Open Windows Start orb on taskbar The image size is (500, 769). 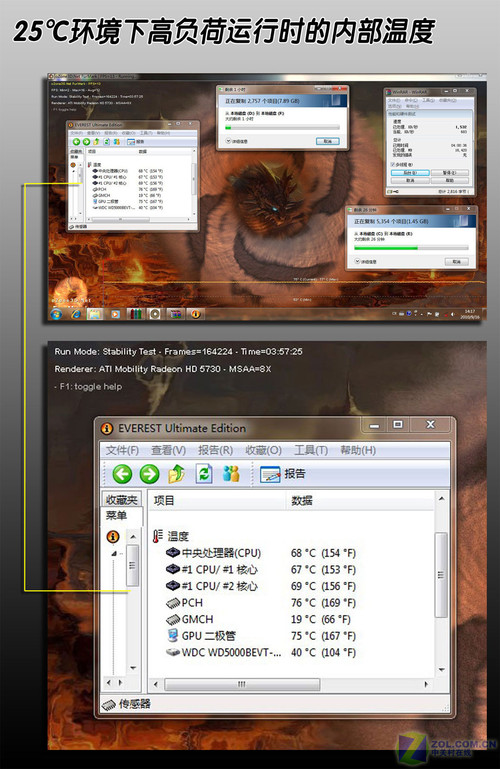click(x=56, y=313)
